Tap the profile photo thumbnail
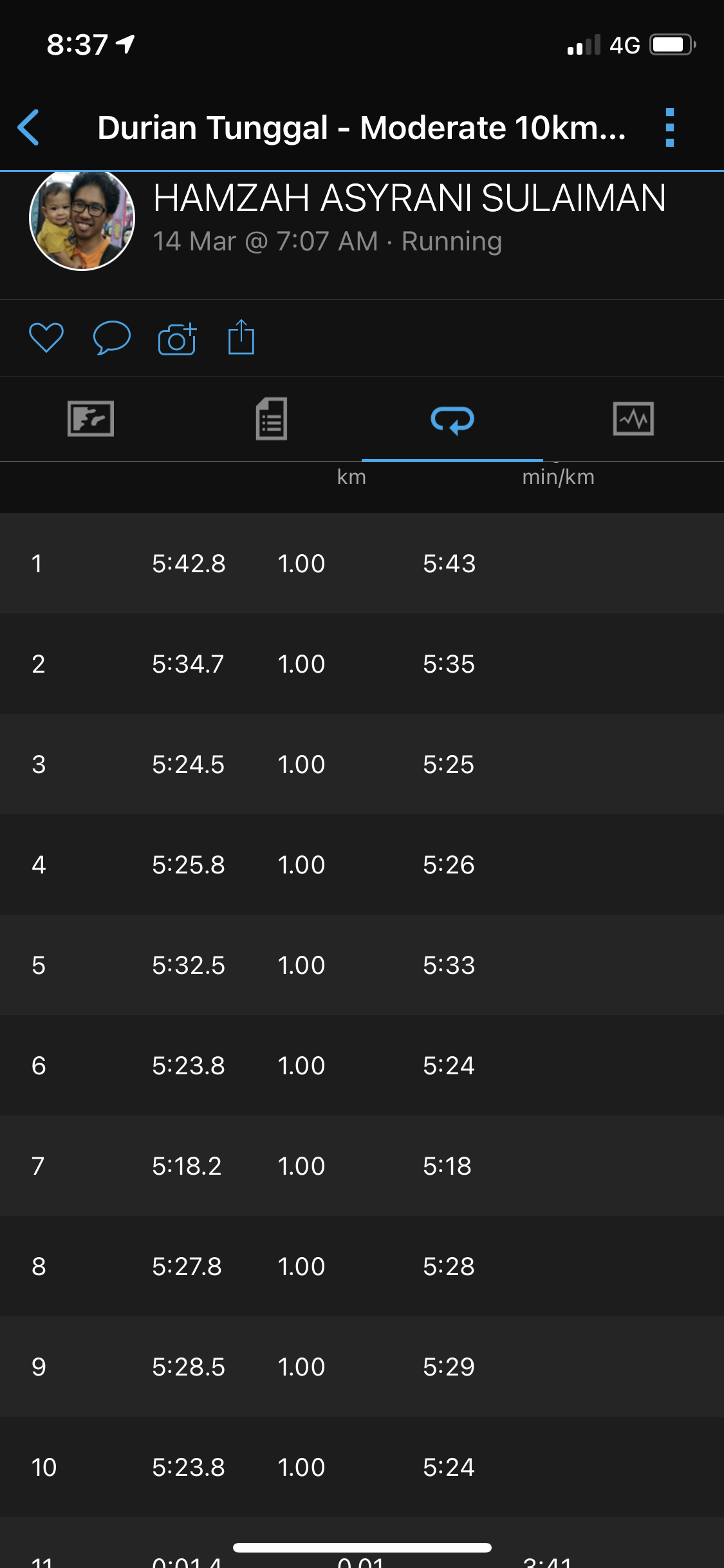Image resolution: width=724 pixels, height=1568 pixels. click(82, 220)
